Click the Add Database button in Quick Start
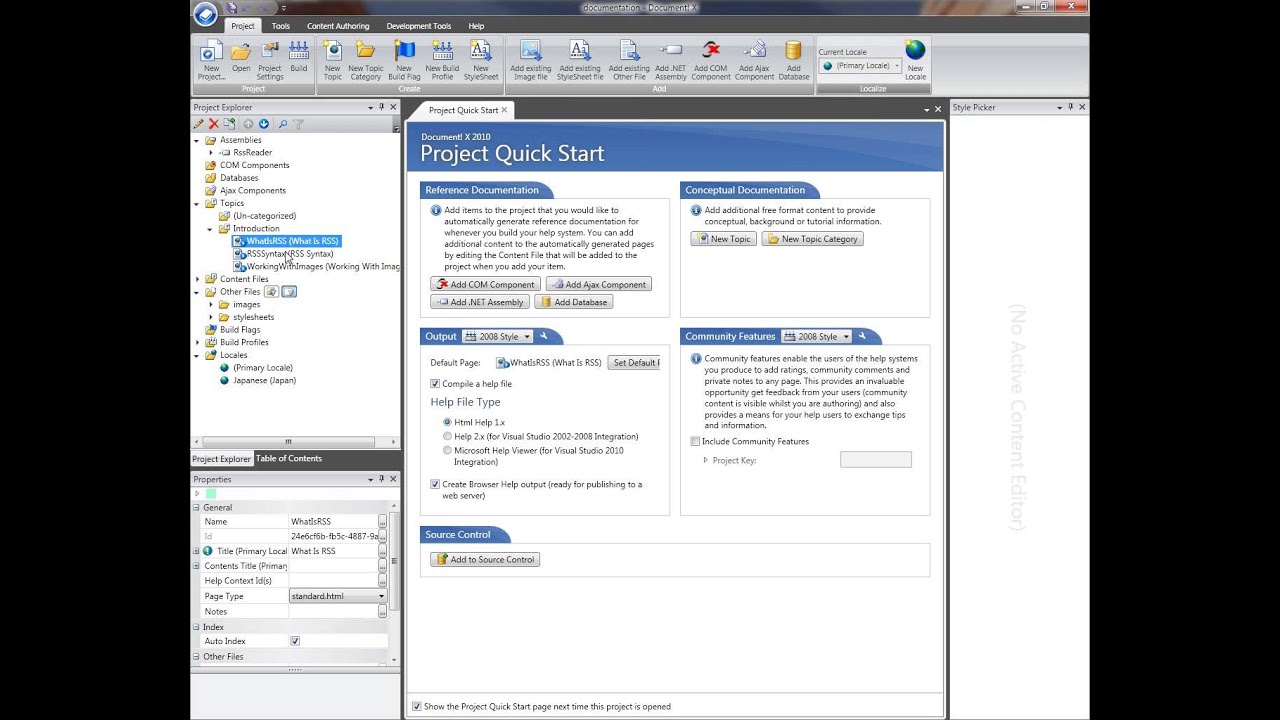This screenshot has width=1280, height=720. tap(573, 301)
